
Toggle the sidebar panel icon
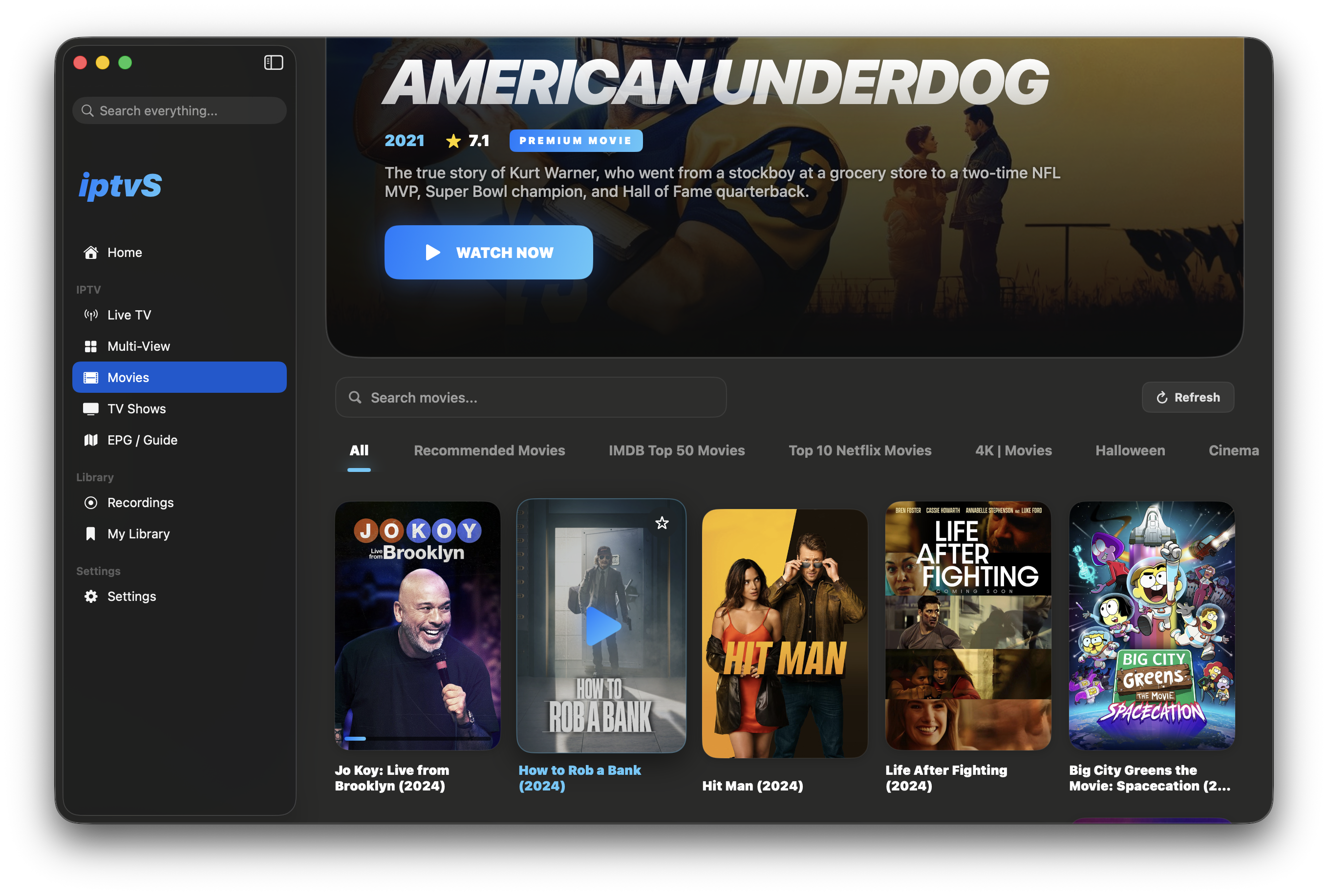[x=274, y=62]
